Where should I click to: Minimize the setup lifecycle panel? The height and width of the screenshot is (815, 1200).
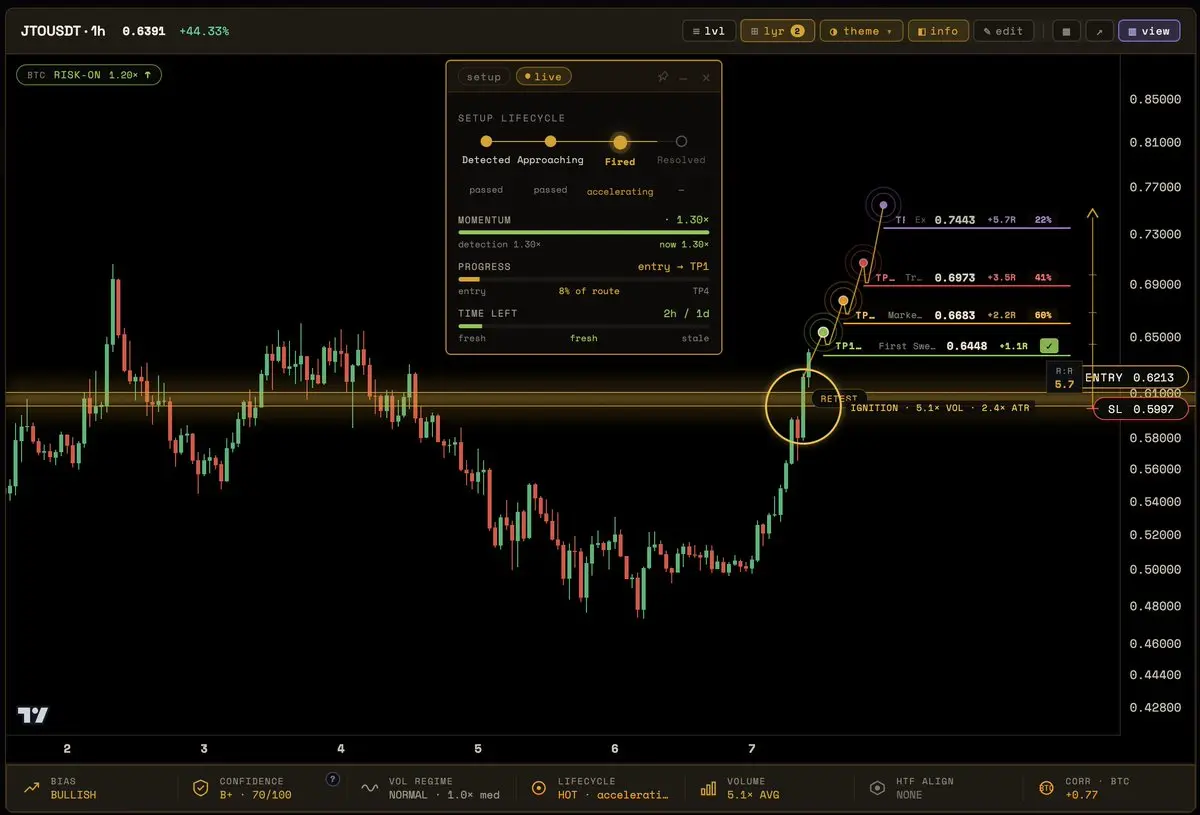click(684, 77)
